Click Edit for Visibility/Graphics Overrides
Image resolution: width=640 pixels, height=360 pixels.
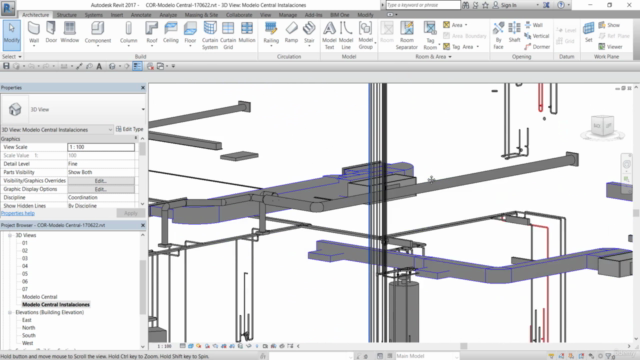[101, 181]
